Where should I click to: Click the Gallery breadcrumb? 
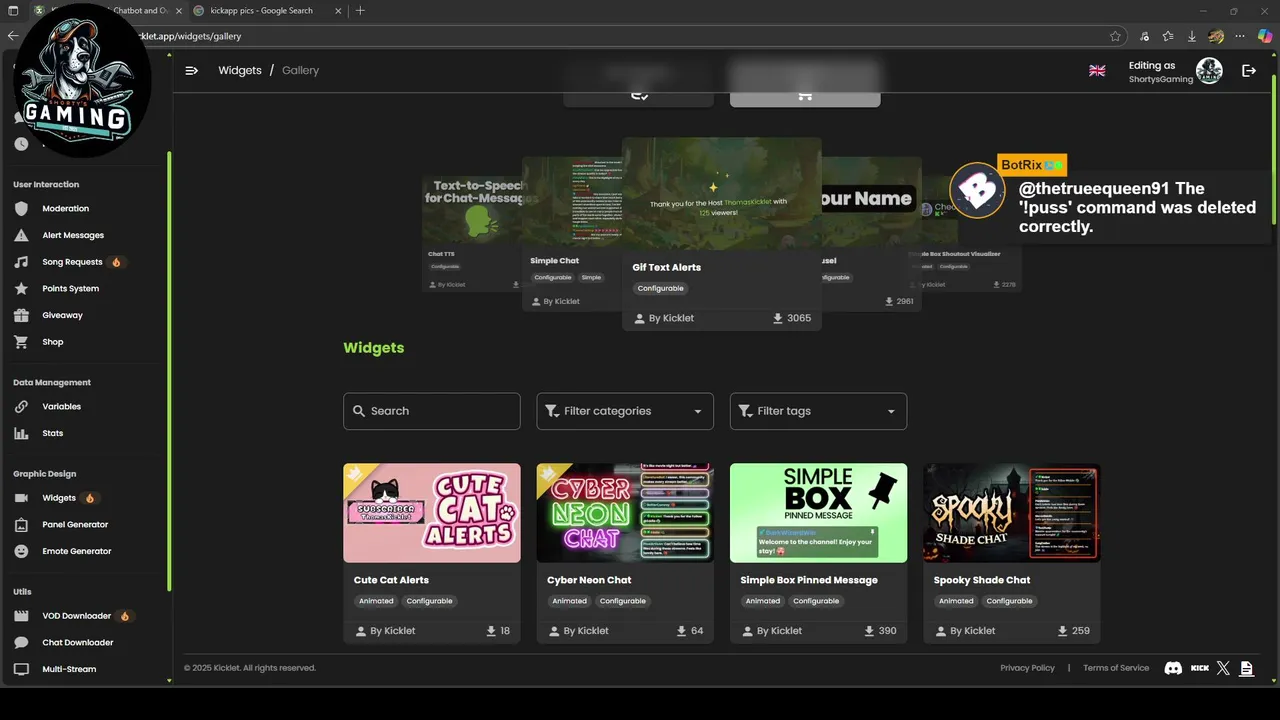[x=300, y=71]
